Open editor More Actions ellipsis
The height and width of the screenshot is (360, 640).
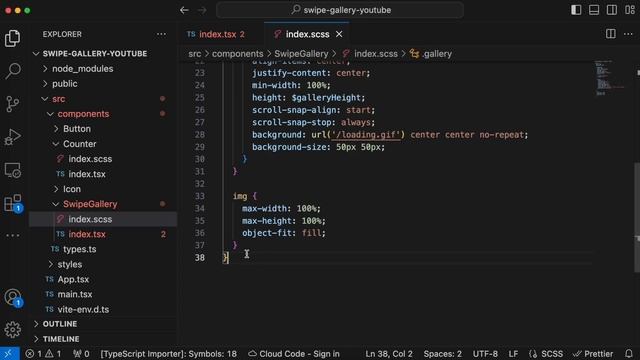[628, 34]
